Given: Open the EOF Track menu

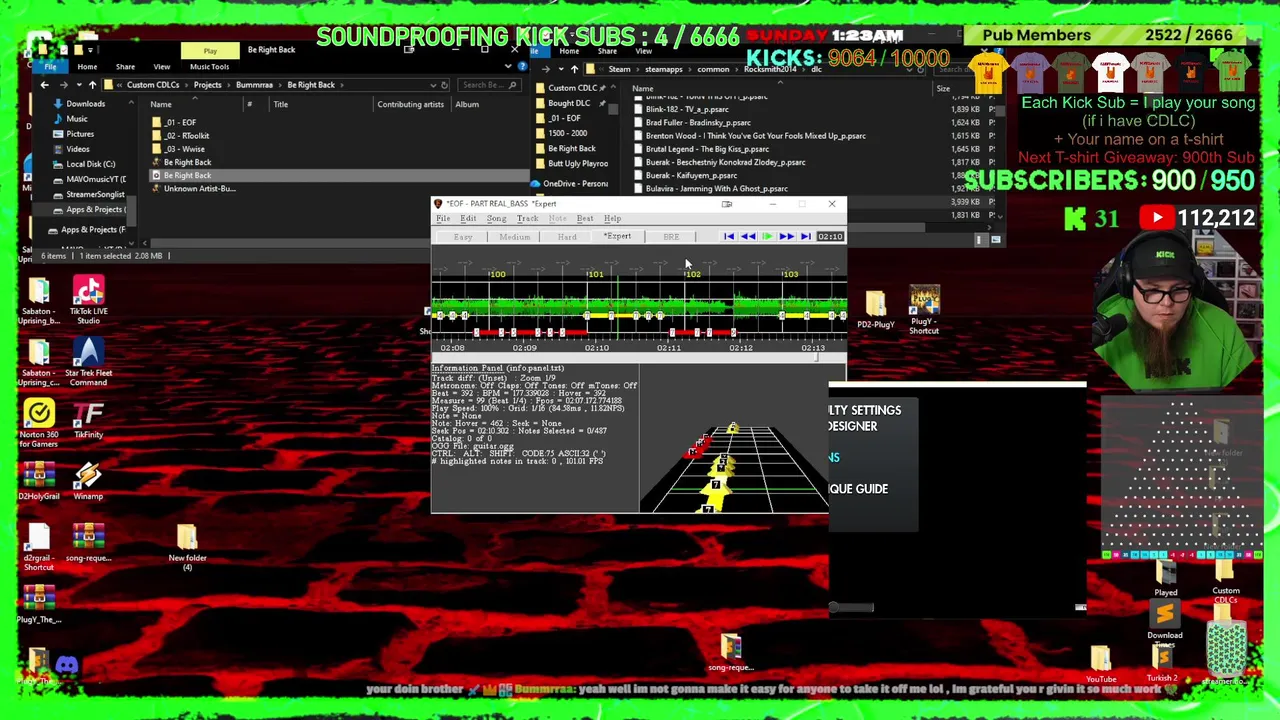Looking at the screenshot, I should tap(527, 218).
